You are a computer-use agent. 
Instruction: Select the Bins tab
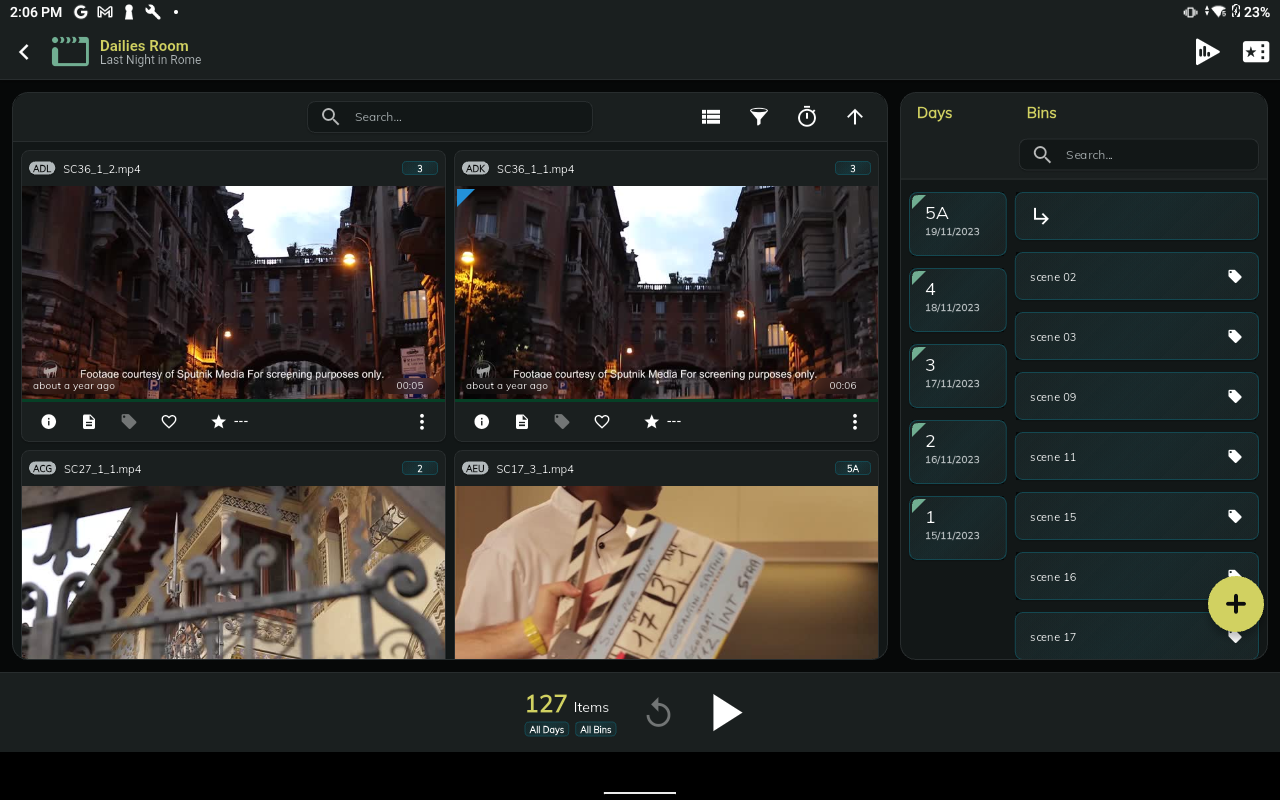click(x=1041, y=113)
